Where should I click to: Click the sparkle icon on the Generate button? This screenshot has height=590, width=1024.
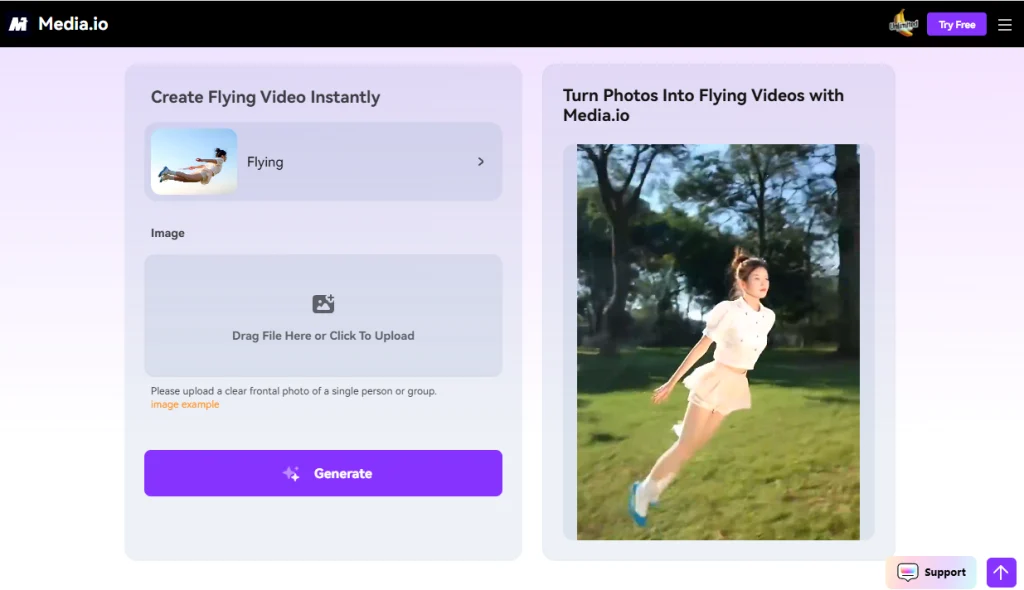click(291, 473)
